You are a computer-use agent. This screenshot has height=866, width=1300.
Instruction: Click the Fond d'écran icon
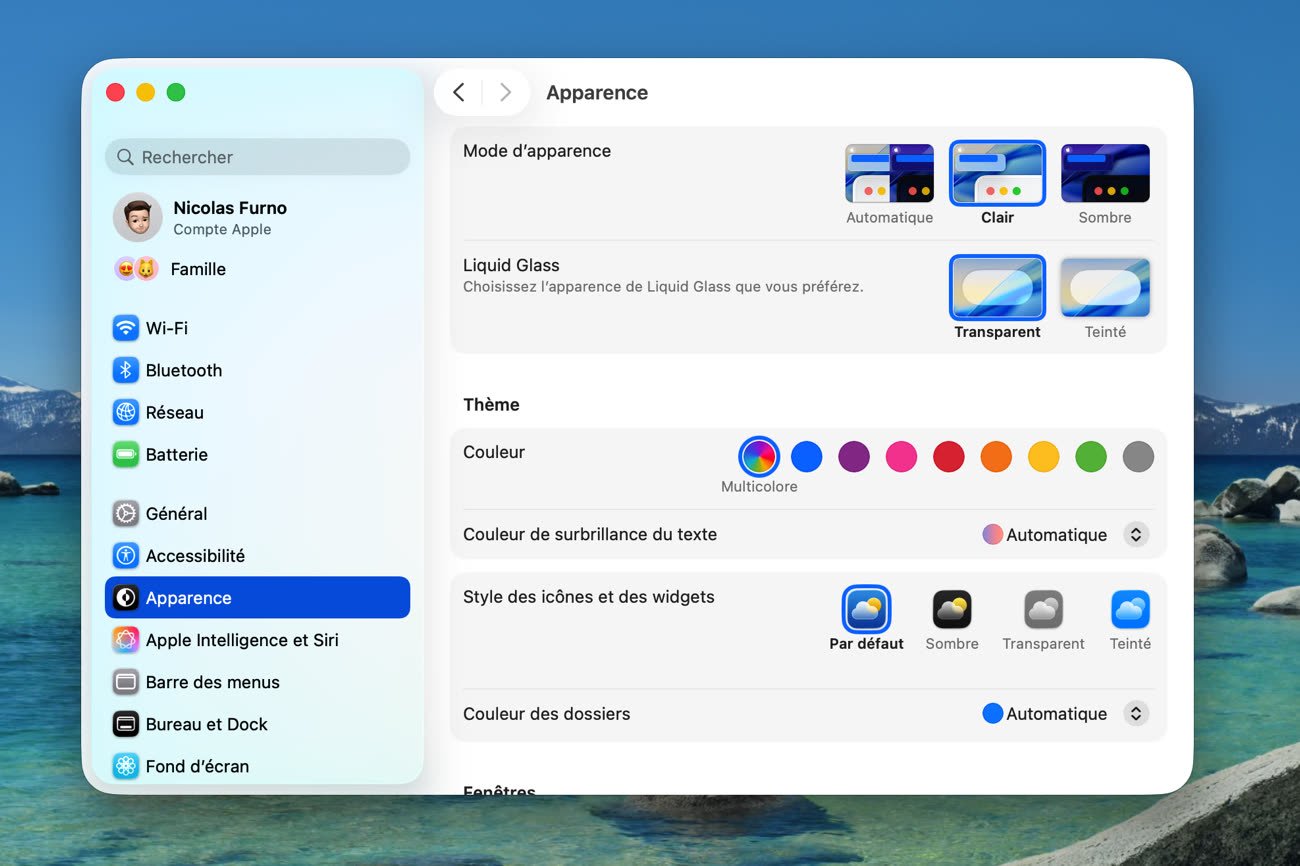click(125, 766)
